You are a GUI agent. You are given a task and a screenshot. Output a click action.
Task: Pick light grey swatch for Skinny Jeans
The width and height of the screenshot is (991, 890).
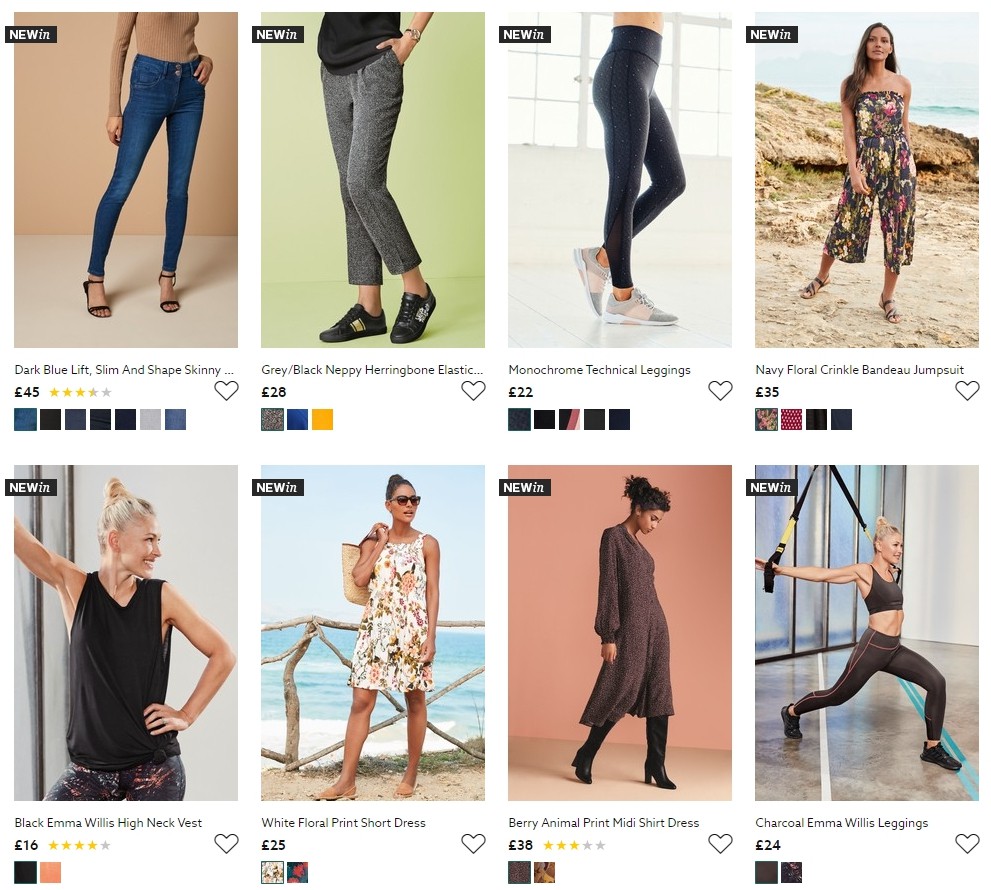click(150, 420)
